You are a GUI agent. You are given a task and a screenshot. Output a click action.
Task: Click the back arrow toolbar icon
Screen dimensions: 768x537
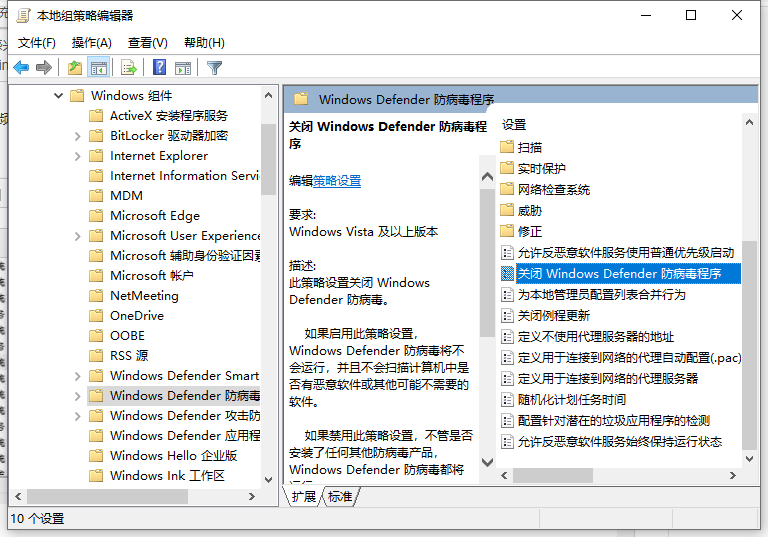[21, 68]
